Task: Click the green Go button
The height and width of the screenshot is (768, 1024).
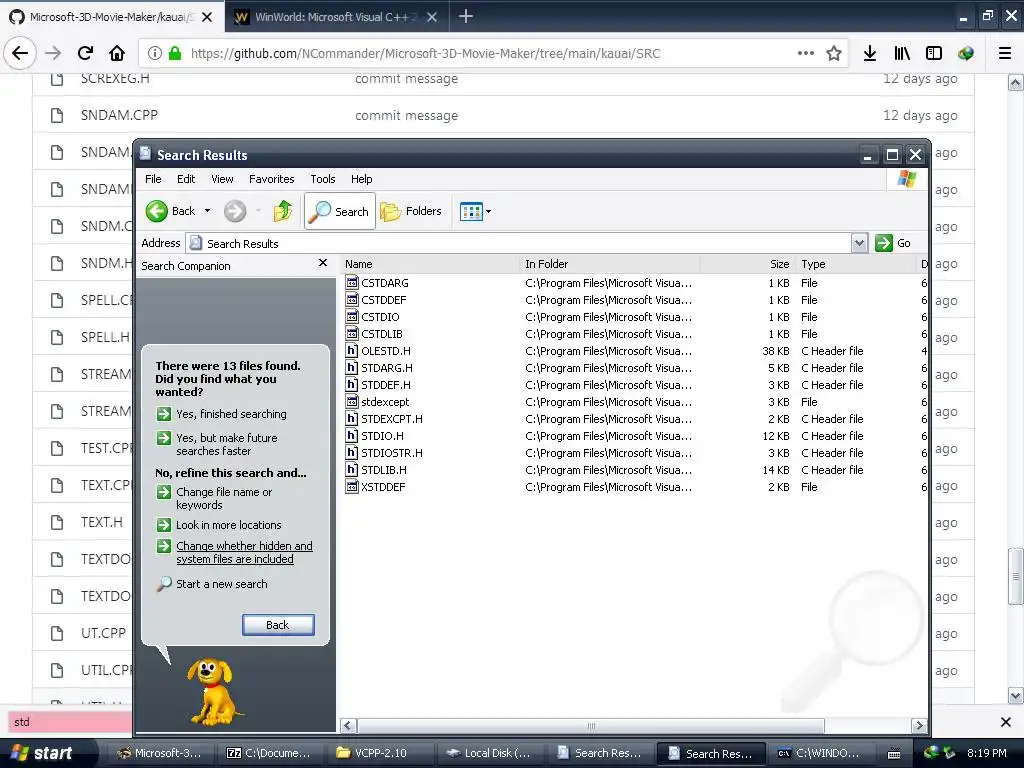Action: (893, 243)
